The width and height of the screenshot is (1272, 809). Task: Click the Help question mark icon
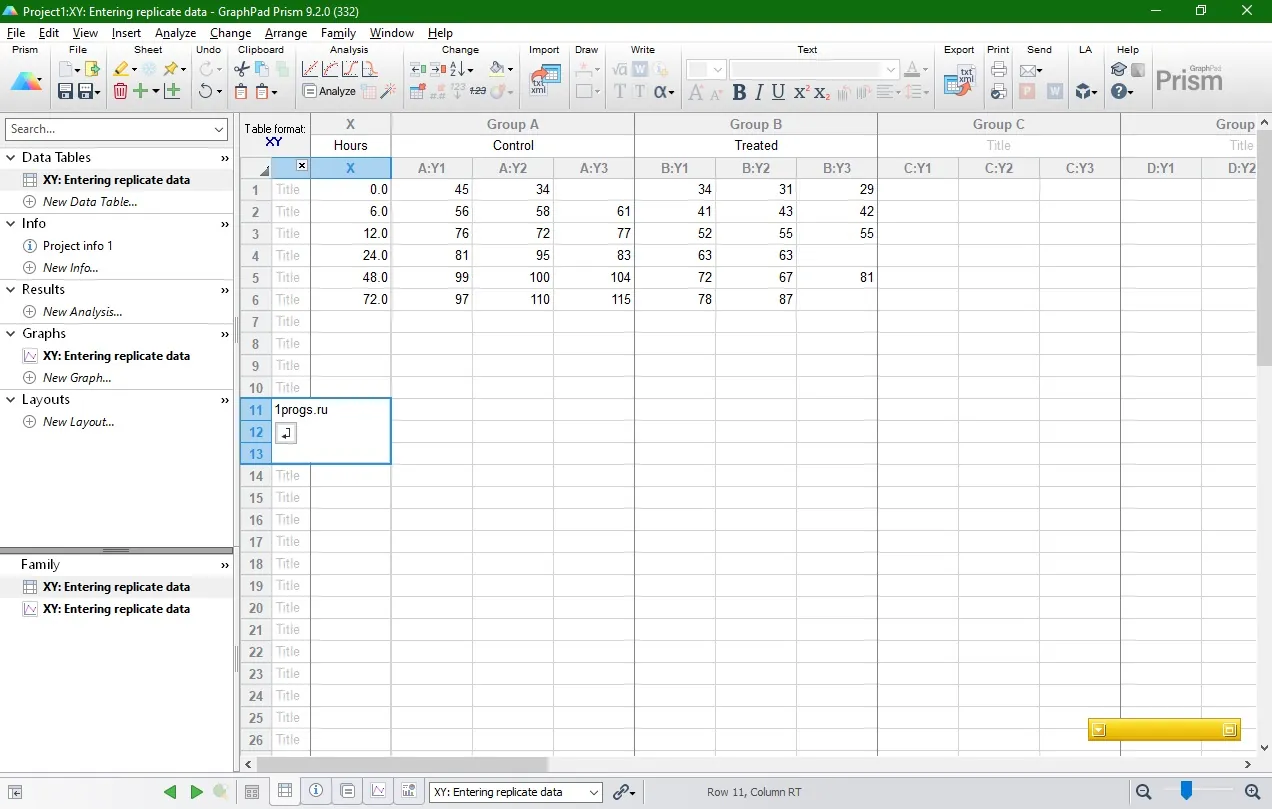[x=1120, y=91]
